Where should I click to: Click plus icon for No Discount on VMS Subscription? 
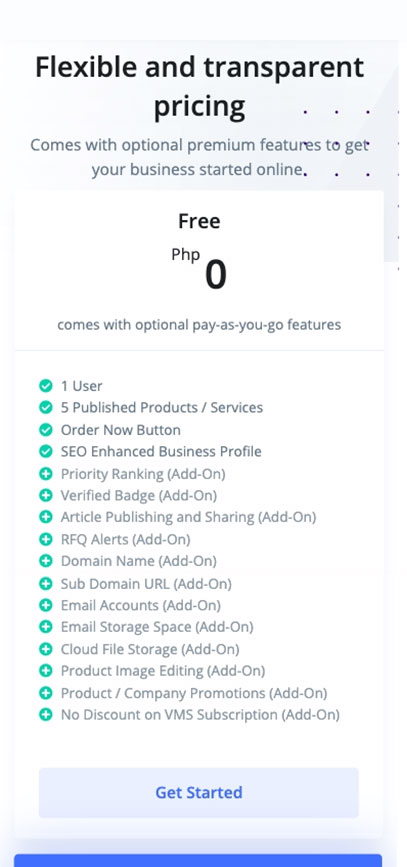pyautogui.click(x=45, y=715)
